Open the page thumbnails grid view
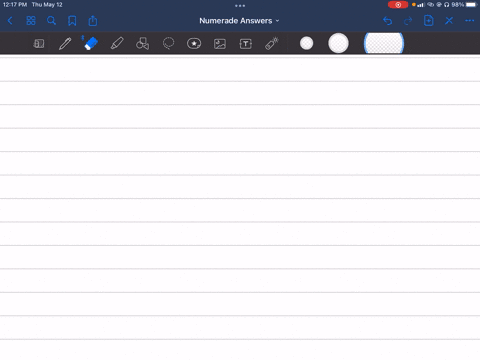 point(31,21)
